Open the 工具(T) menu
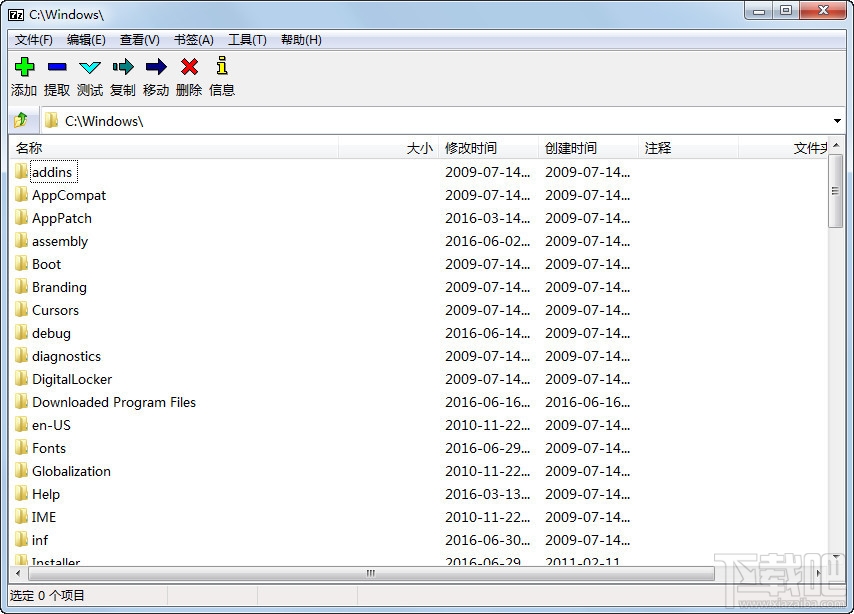 [246, 39]
